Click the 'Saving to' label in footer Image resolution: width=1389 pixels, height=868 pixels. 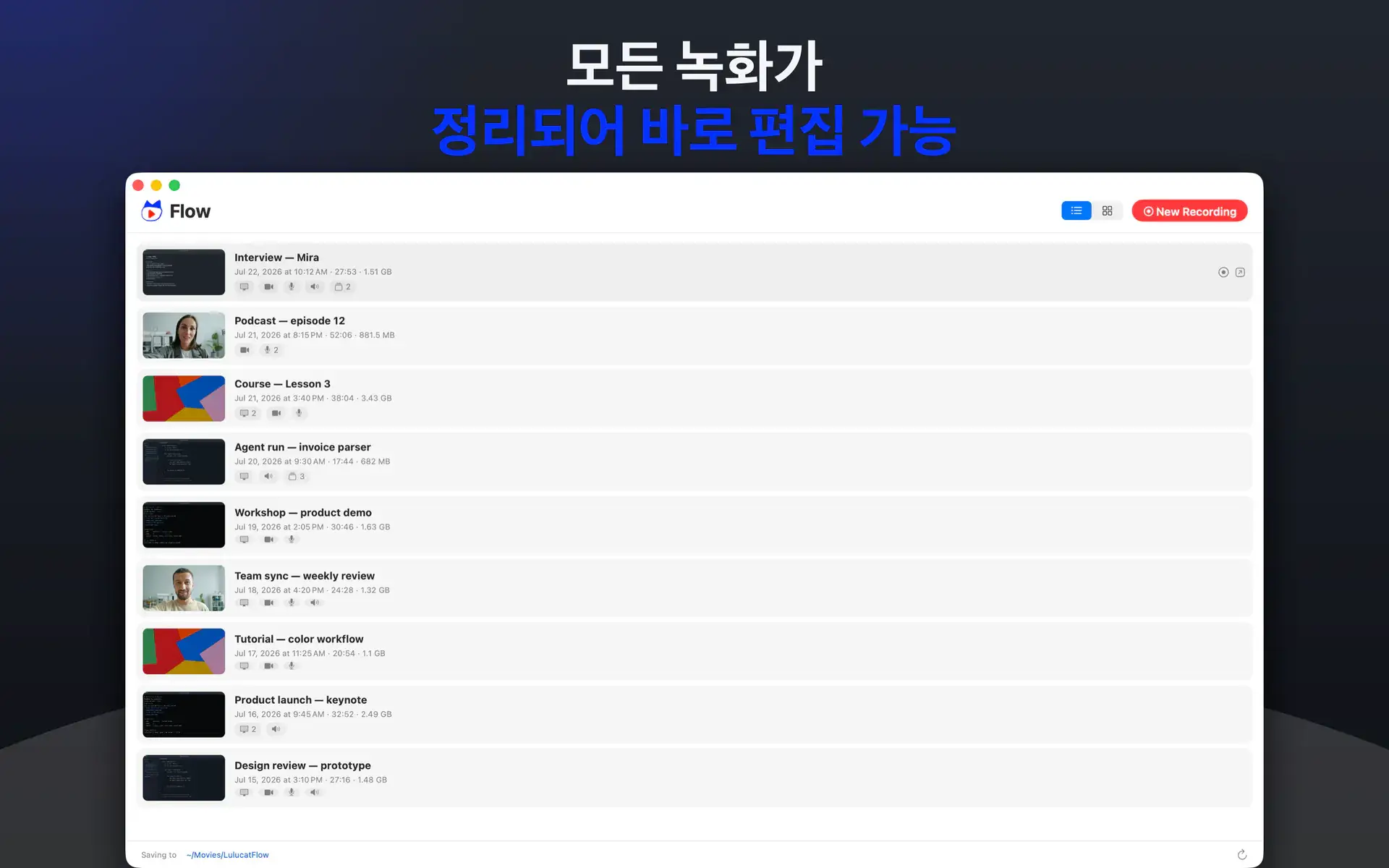coord(158,855)
